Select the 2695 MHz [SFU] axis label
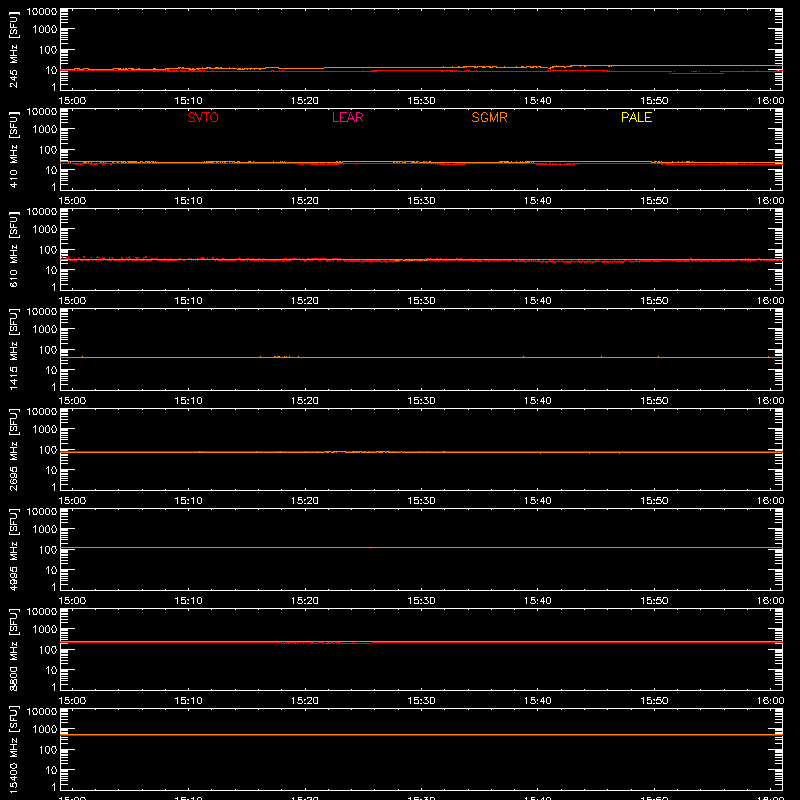This screenshot has height=800, width=800. [13, 449]
